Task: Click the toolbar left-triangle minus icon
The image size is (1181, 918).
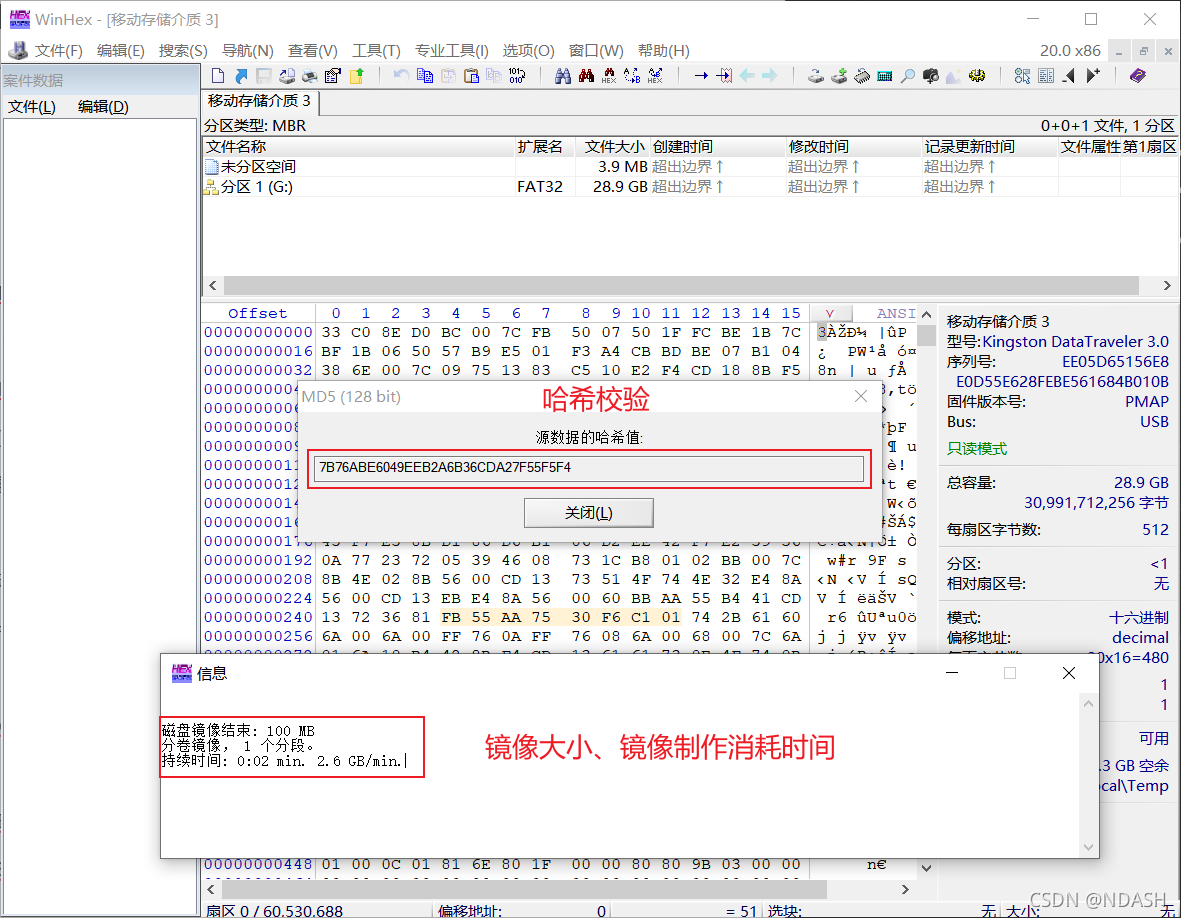Action: click(x=1069, y=75)
